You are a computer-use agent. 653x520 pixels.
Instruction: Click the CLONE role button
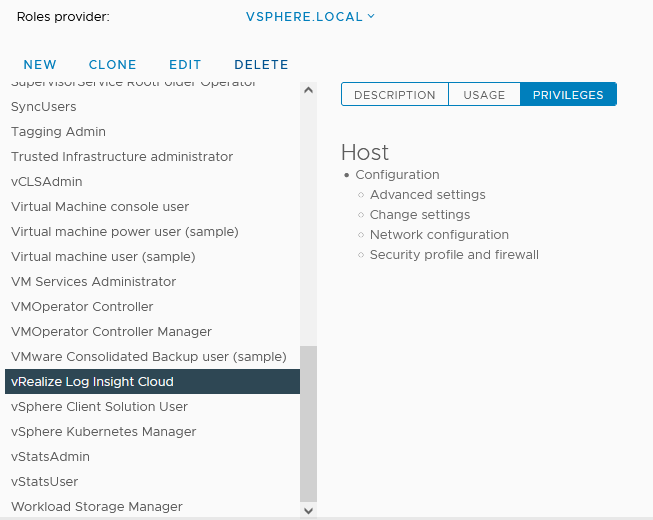[112, 65]
